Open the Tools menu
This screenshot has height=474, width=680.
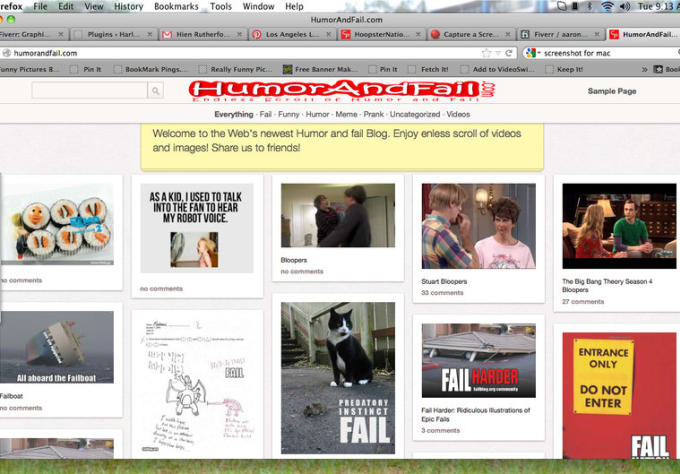pyautogui.click(x=221, y=7)
